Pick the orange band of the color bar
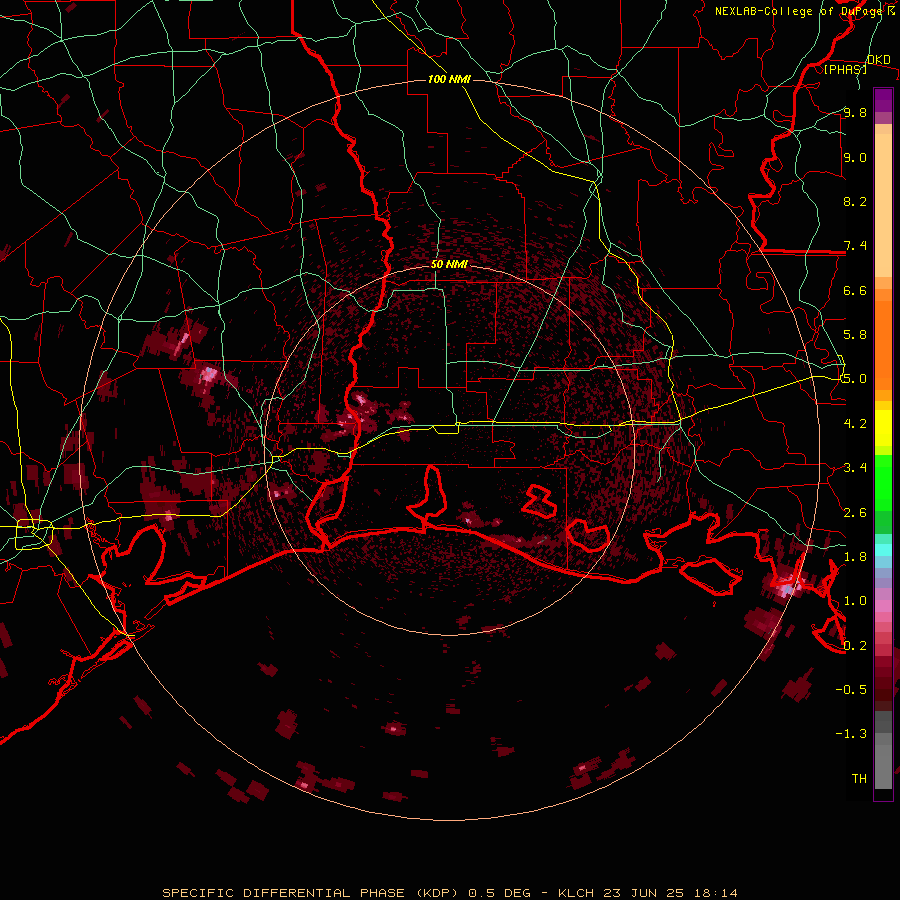 [x=883, y=339]
